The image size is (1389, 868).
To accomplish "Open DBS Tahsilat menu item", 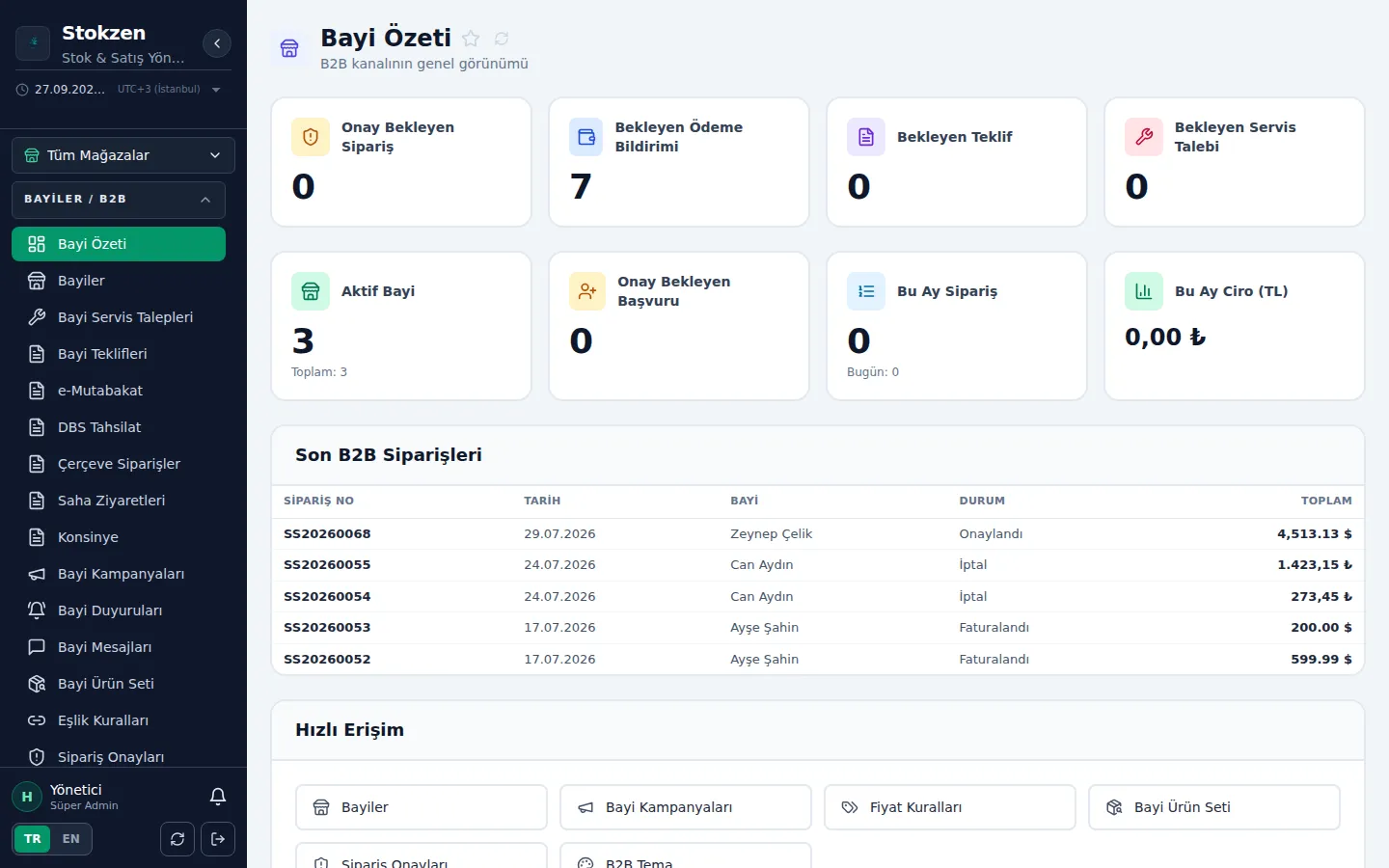I will 119,427.
